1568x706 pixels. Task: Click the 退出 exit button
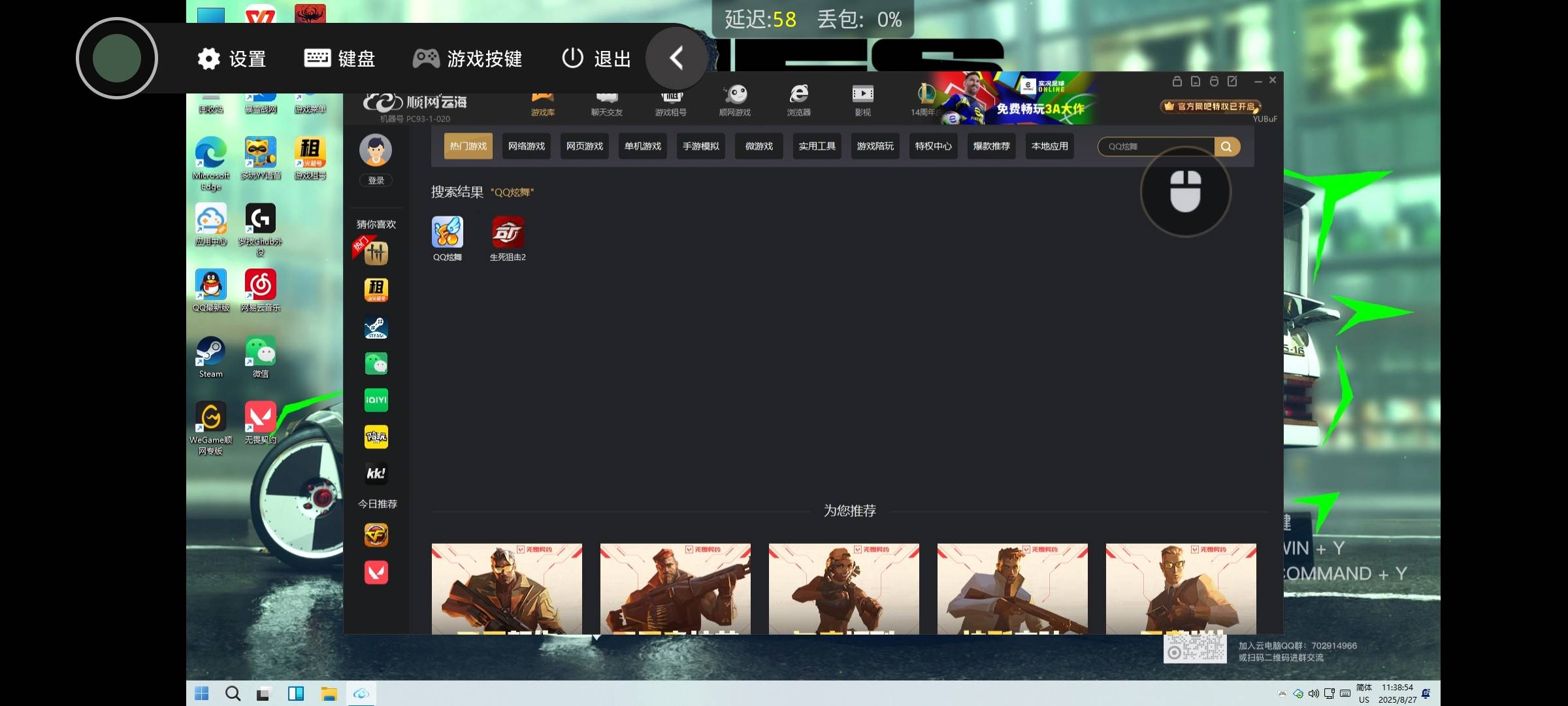596,59
